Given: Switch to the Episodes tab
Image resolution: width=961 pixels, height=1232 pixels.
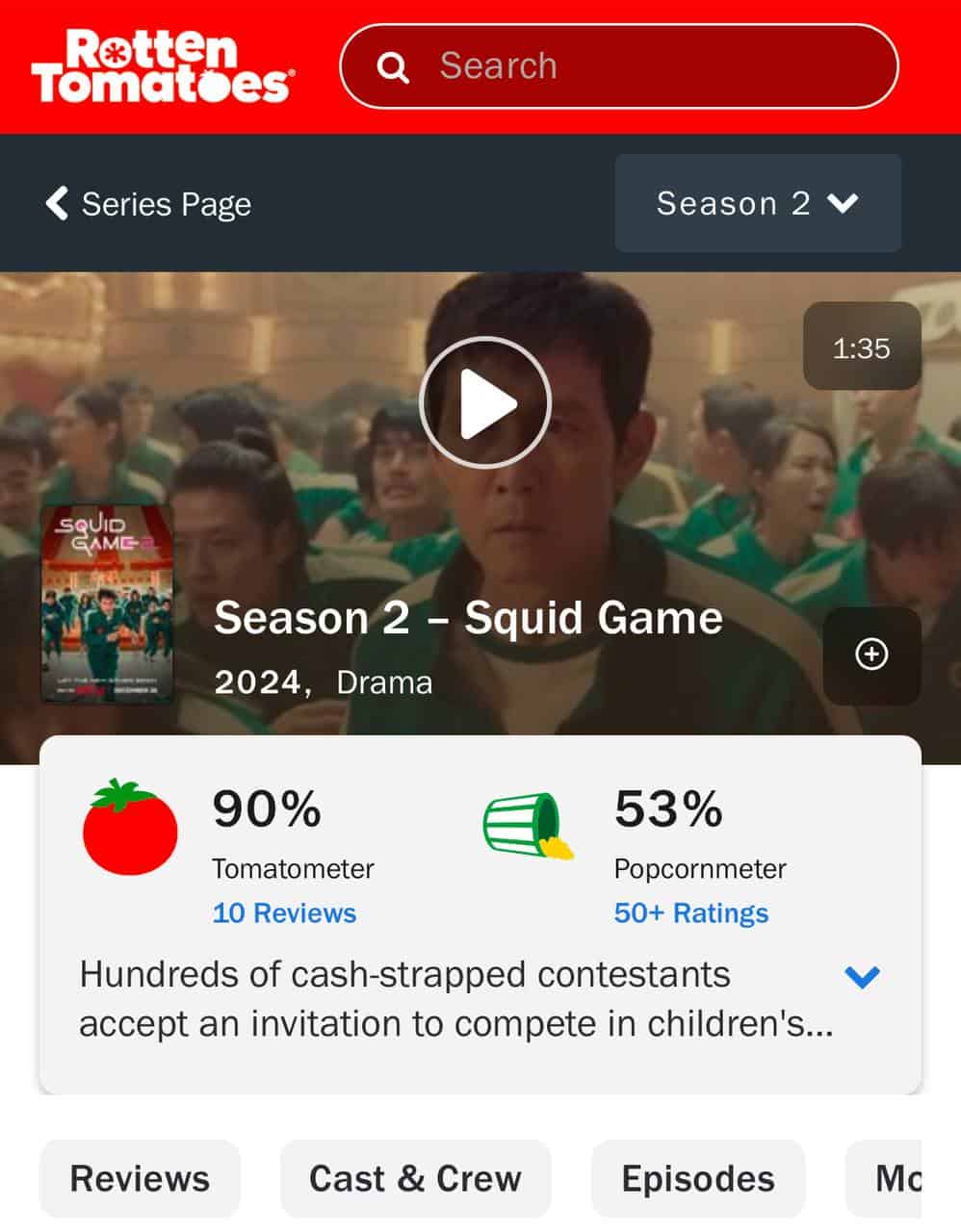Looking at the screenshot, I should coord(698,1178).
